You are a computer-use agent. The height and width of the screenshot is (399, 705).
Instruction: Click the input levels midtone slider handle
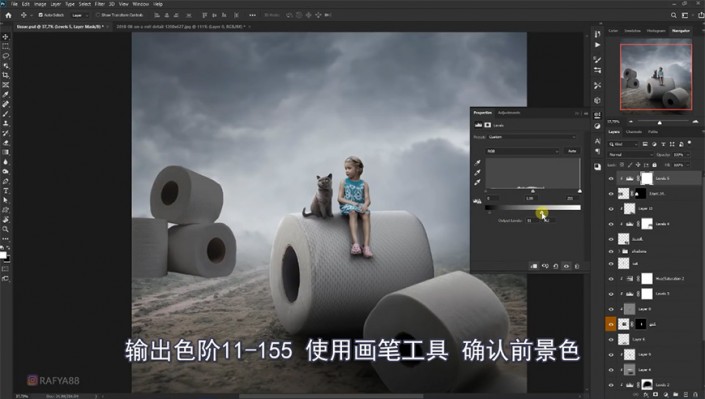click(x=533, y=191)
